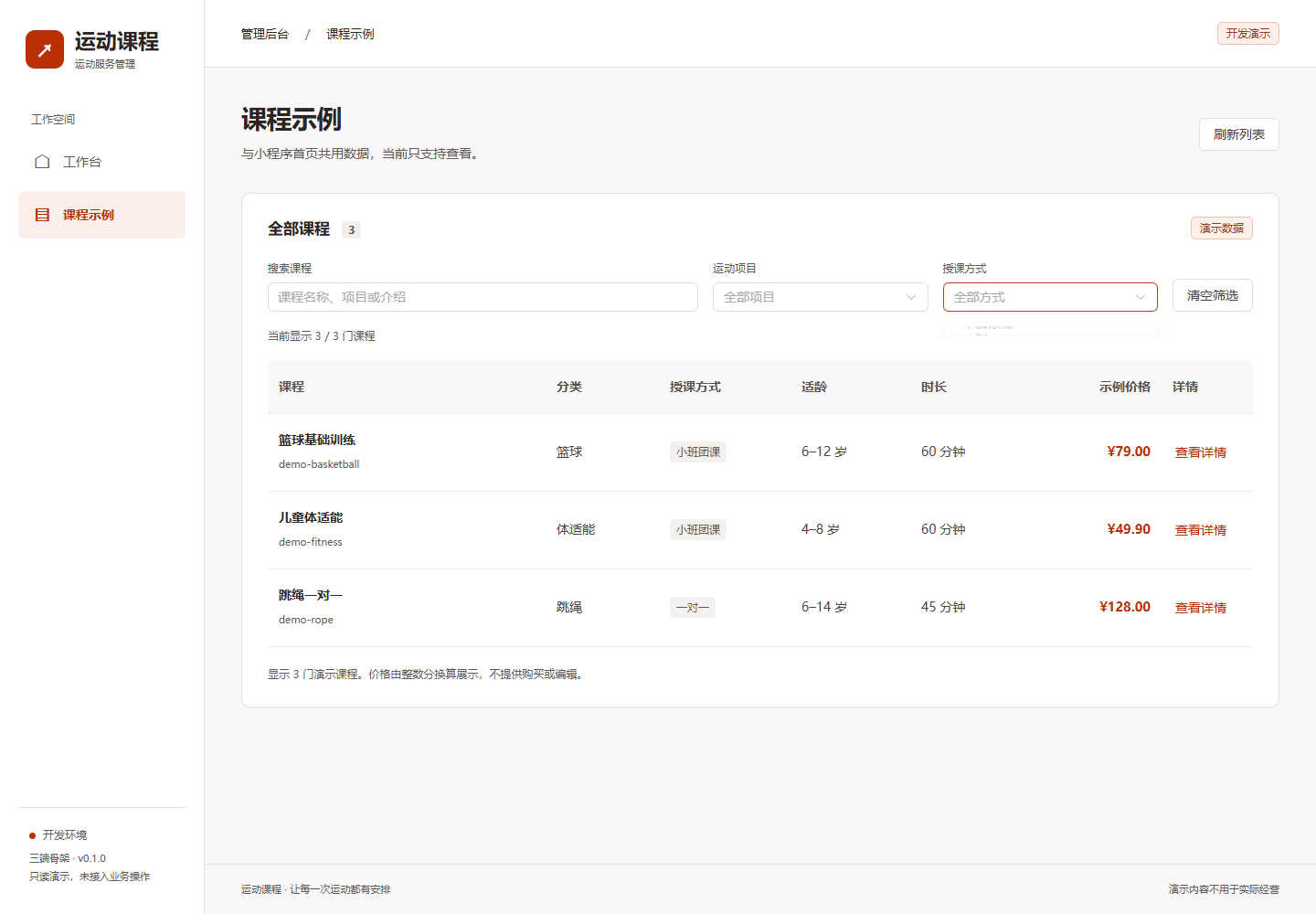Click the 开发演示 badge in header
This screenshot has height=914, width=1316.
coord(1248,34)
